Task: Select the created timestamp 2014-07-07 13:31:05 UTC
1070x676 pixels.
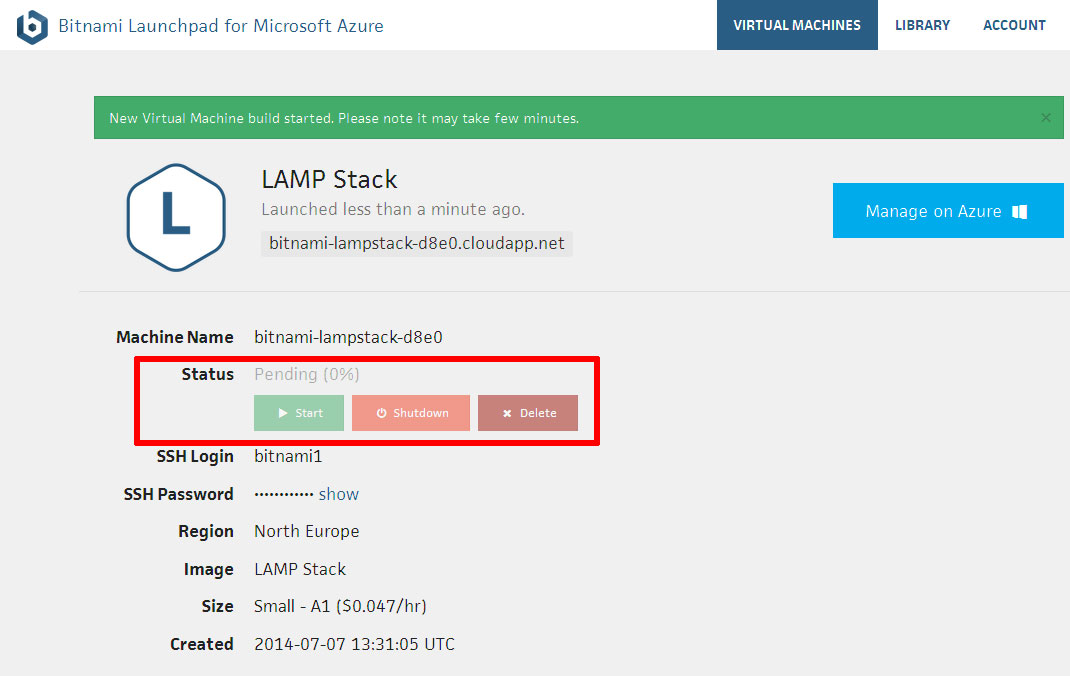Action: [x=354, y=644]
